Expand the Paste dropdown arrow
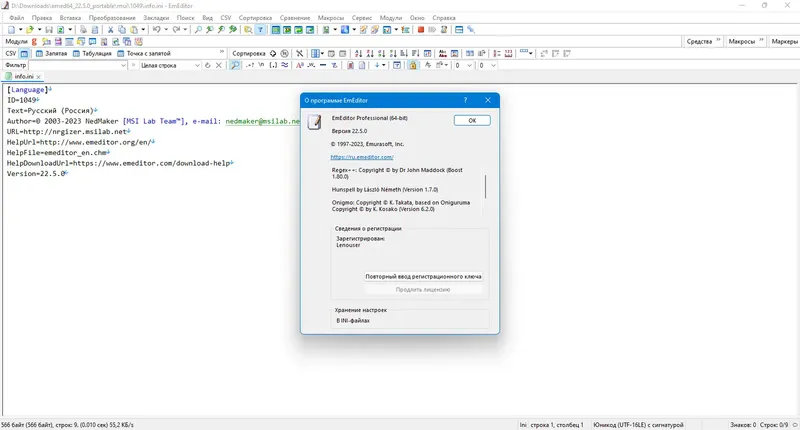Screen dimensions: 800x430 point(143,30)
